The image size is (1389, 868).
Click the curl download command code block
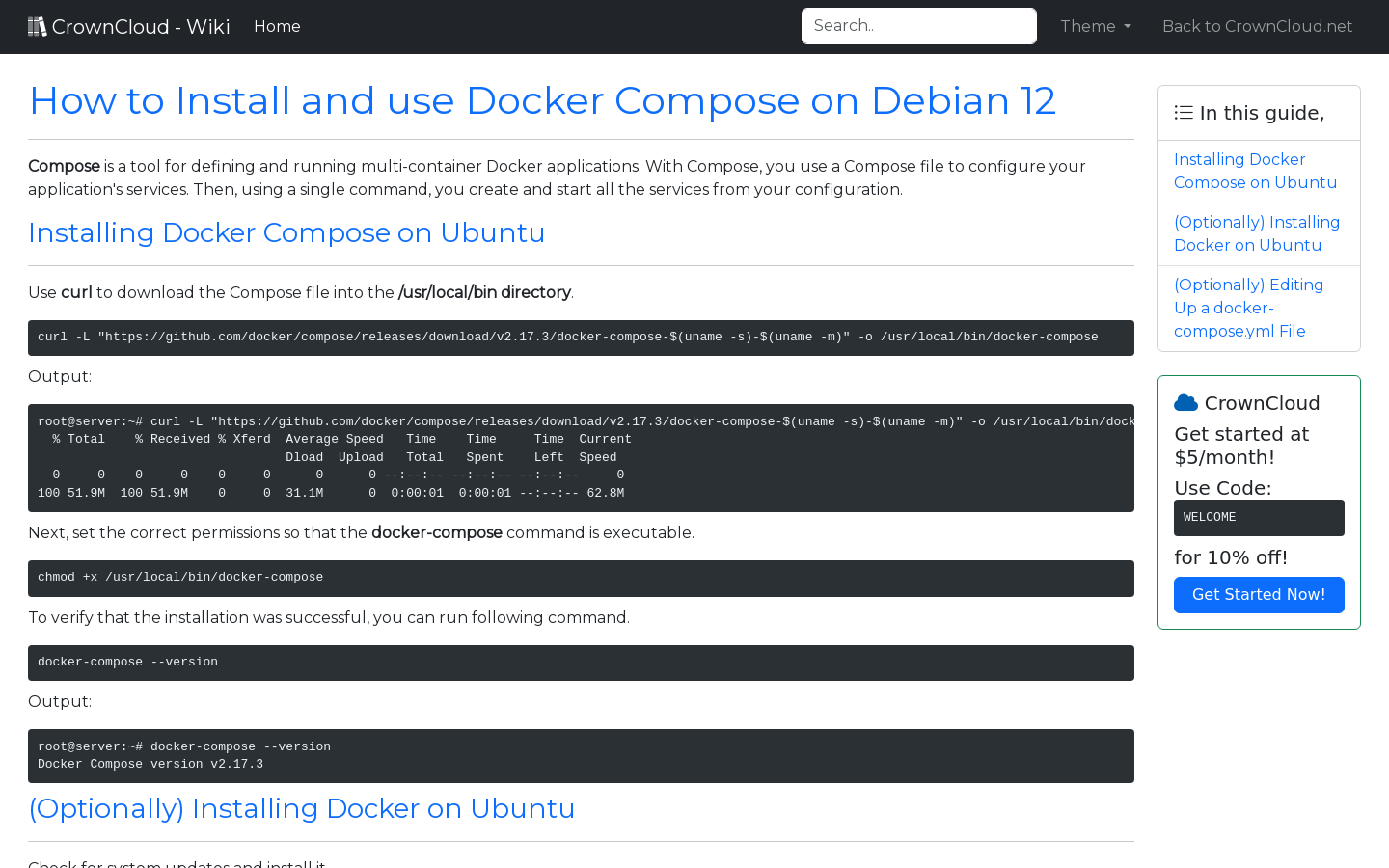pos(581,338)
